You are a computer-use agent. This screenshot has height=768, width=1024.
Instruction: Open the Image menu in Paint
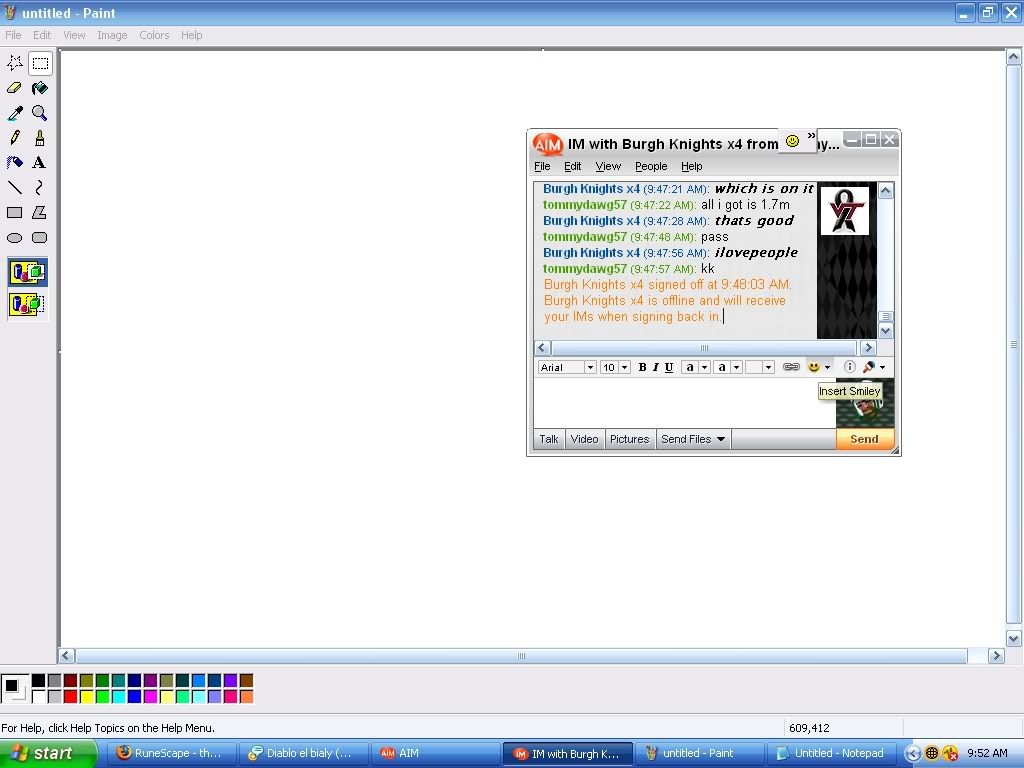[x=112, y=35]
